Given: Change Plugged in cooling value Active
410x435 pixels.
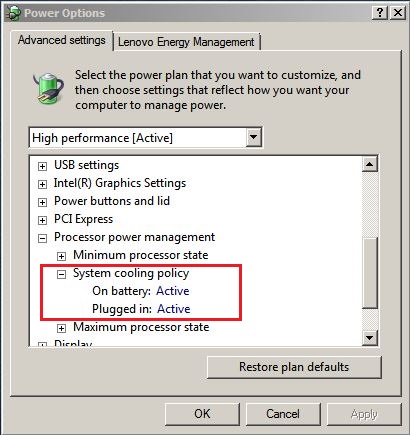Looking at the screenshot, I should (x=174, y=309).
